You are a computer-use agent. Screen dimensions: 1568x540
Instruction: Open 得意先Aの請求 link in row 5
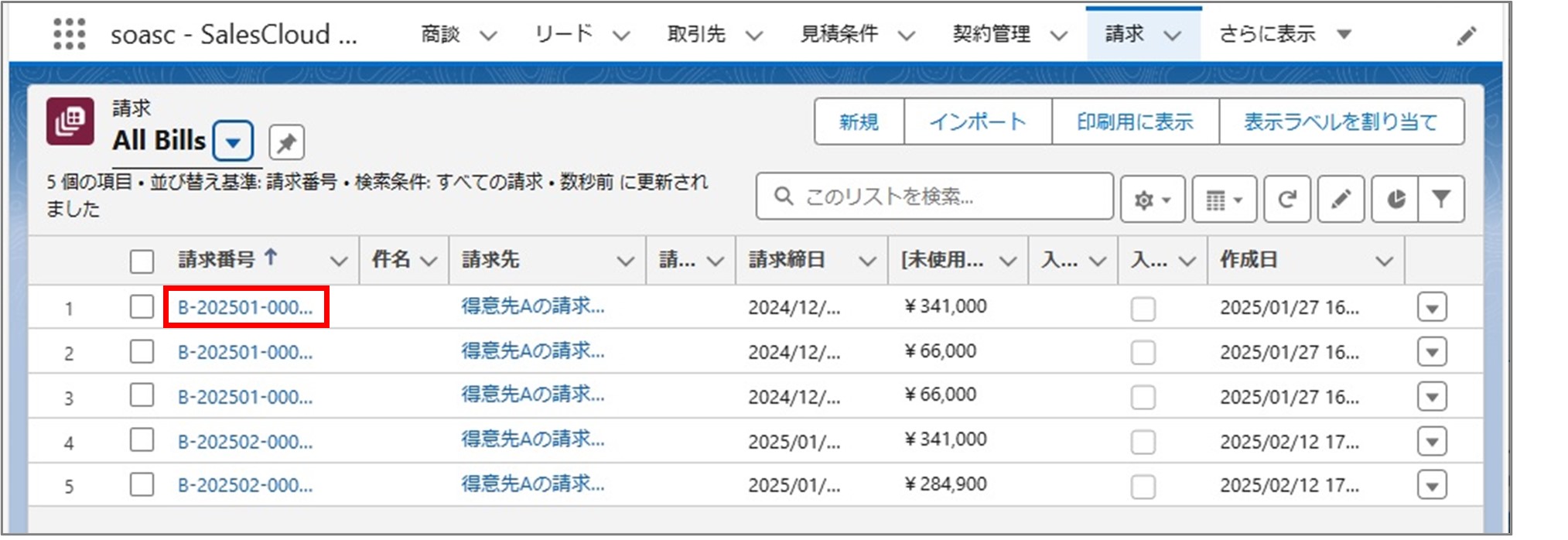tap(533, 484)
